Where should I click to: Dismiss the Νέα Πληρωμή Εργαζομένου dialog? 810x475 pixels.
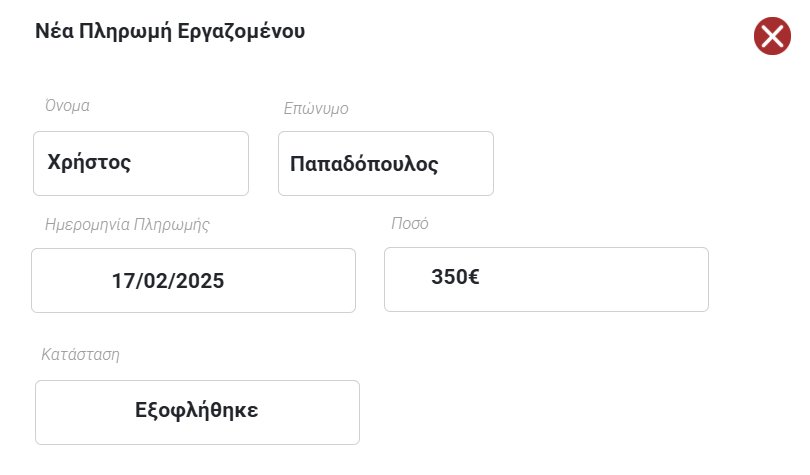pos(772,37)
